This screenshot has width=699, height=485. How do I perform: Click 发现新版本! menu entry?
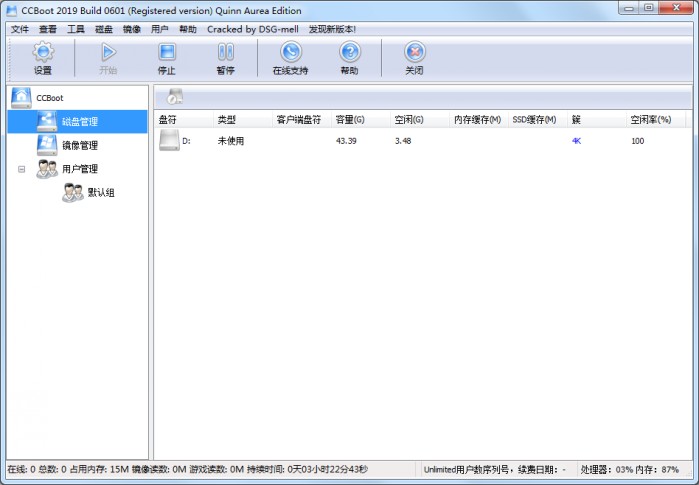[x=332, y=29]
